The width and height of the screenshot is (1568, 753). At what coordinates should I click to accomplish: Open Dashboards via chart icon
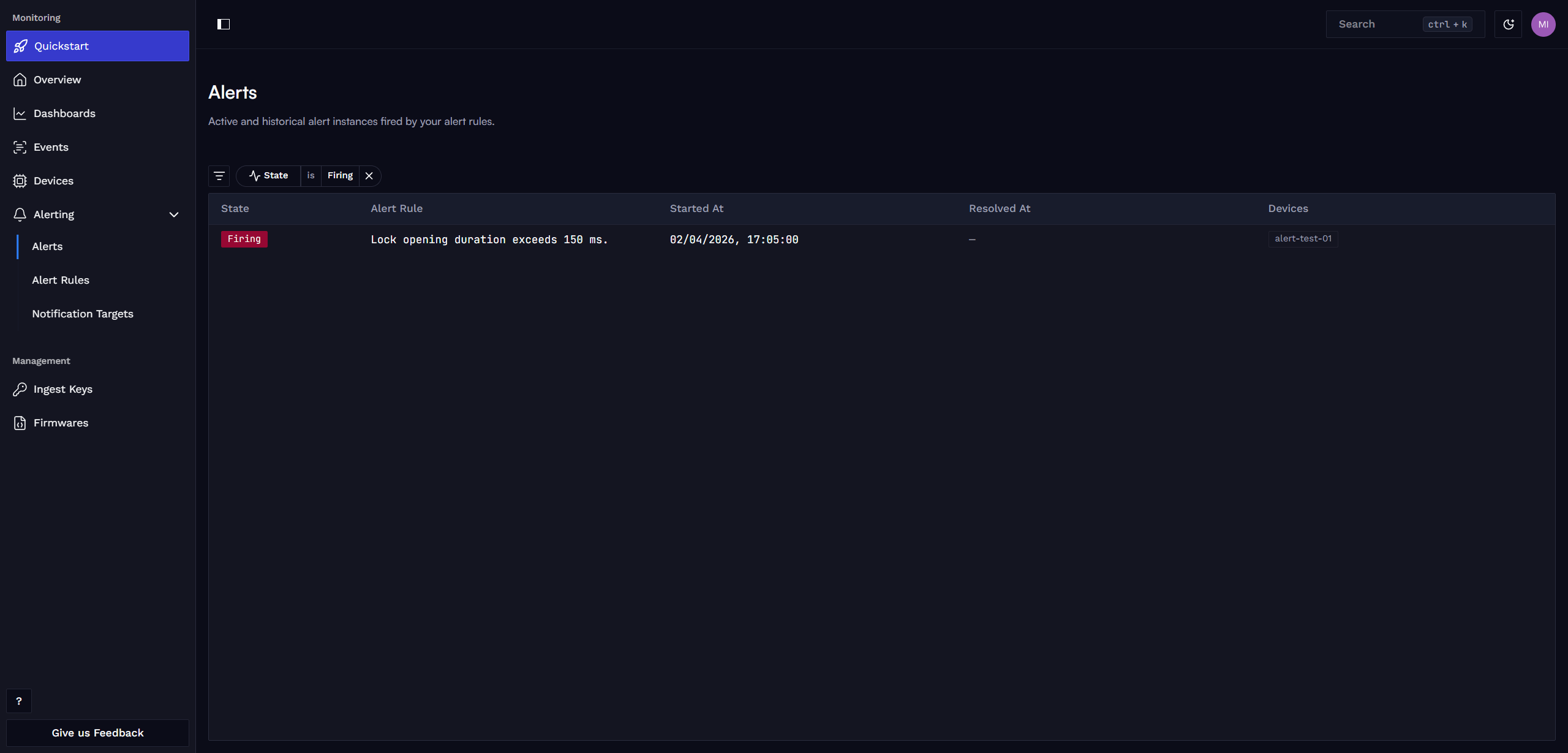[x=20, y=113]
